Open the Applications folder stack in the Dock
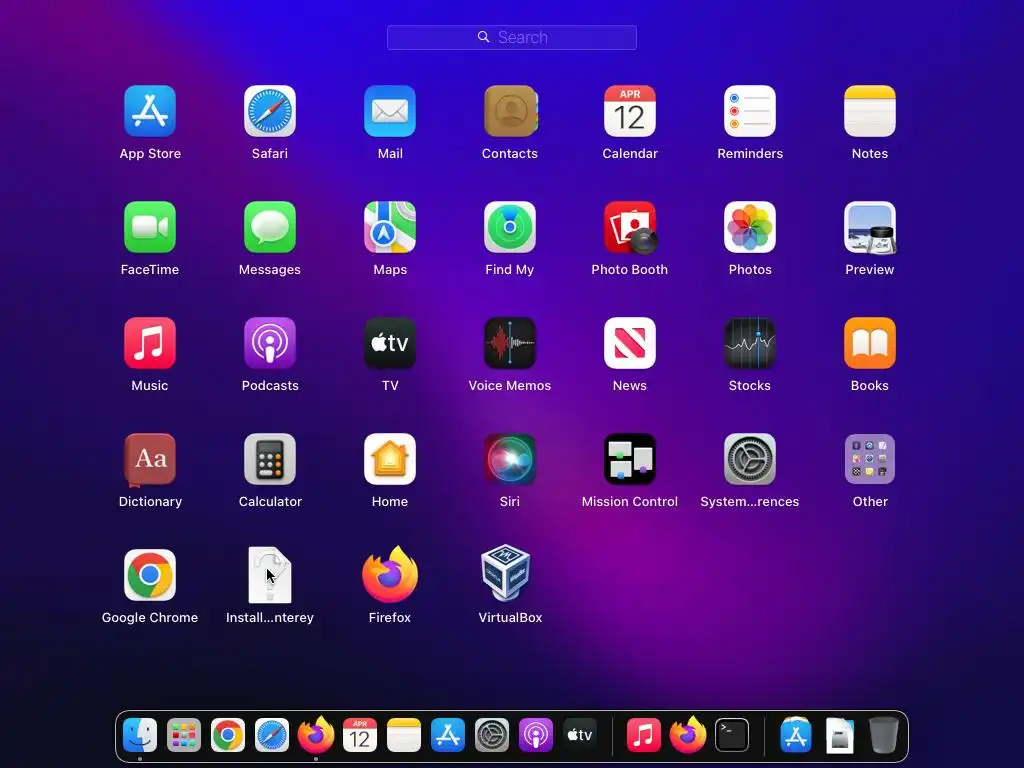This screenshot has width=1024, height=768. [795, 735]
